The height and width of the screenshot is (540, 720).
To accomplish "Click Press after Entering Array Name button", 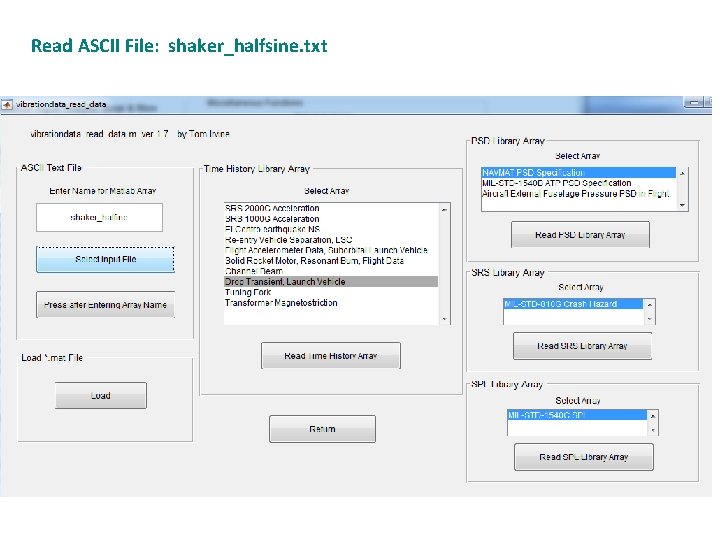I will coord(106,304).
